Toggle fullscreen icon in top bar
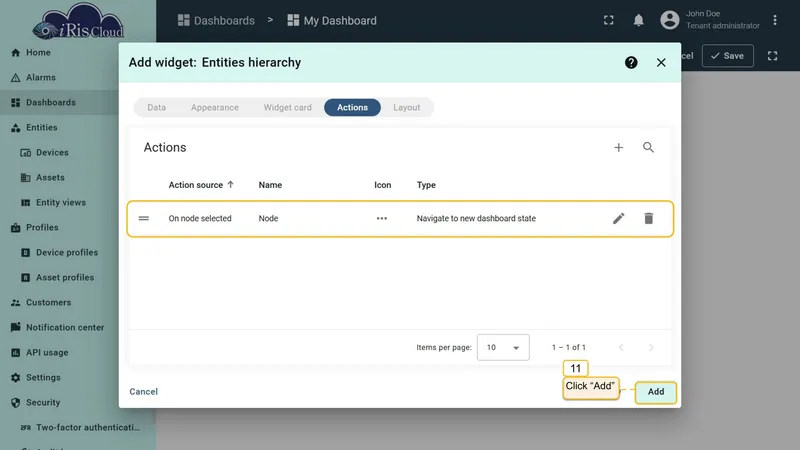The height and width of the screenshot is (450, 800). (609, 20)
